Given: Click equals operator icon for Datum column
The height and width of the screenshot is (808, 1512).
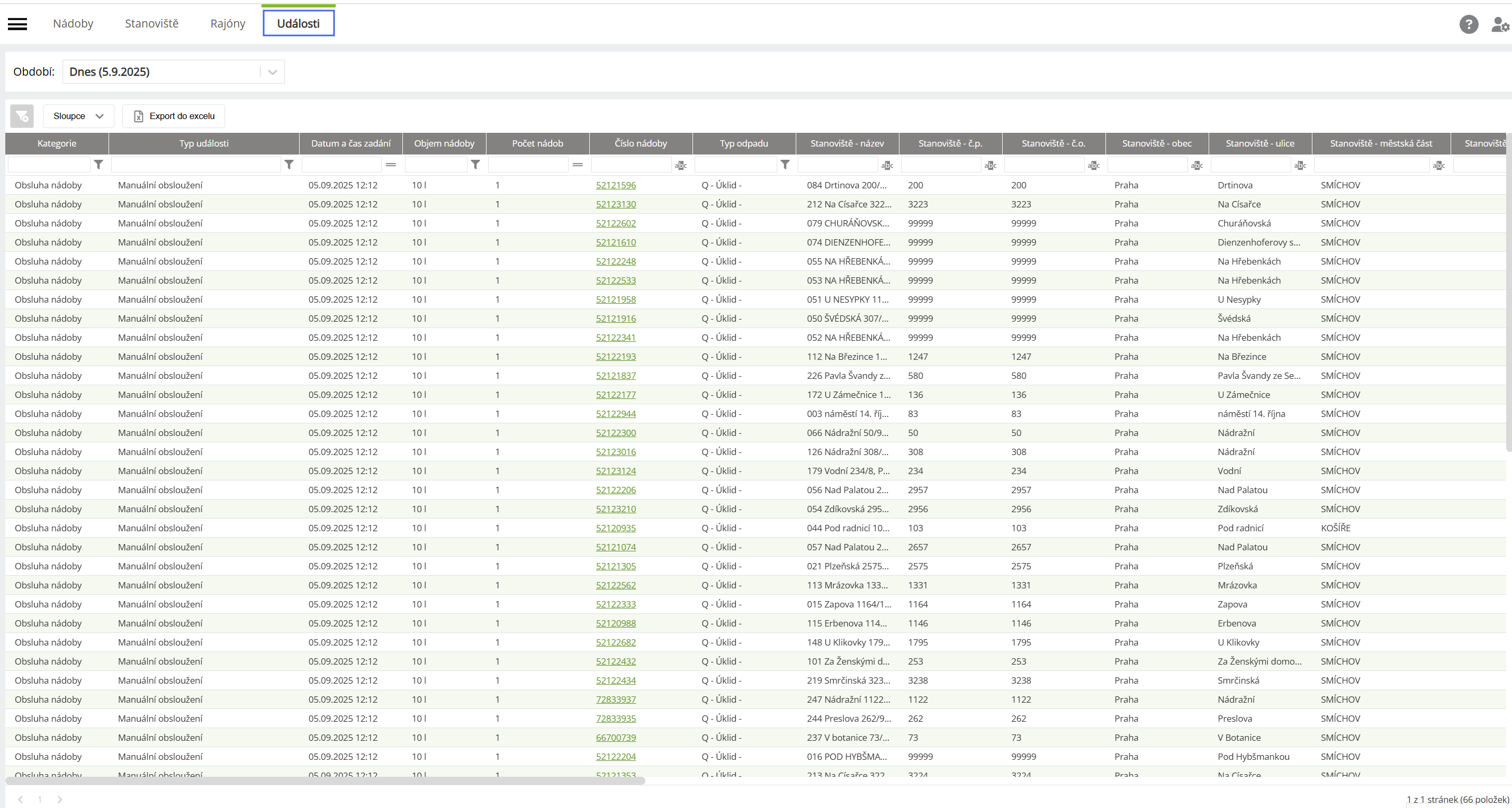Looking at the screenshot, I should (x=391, y=165).
